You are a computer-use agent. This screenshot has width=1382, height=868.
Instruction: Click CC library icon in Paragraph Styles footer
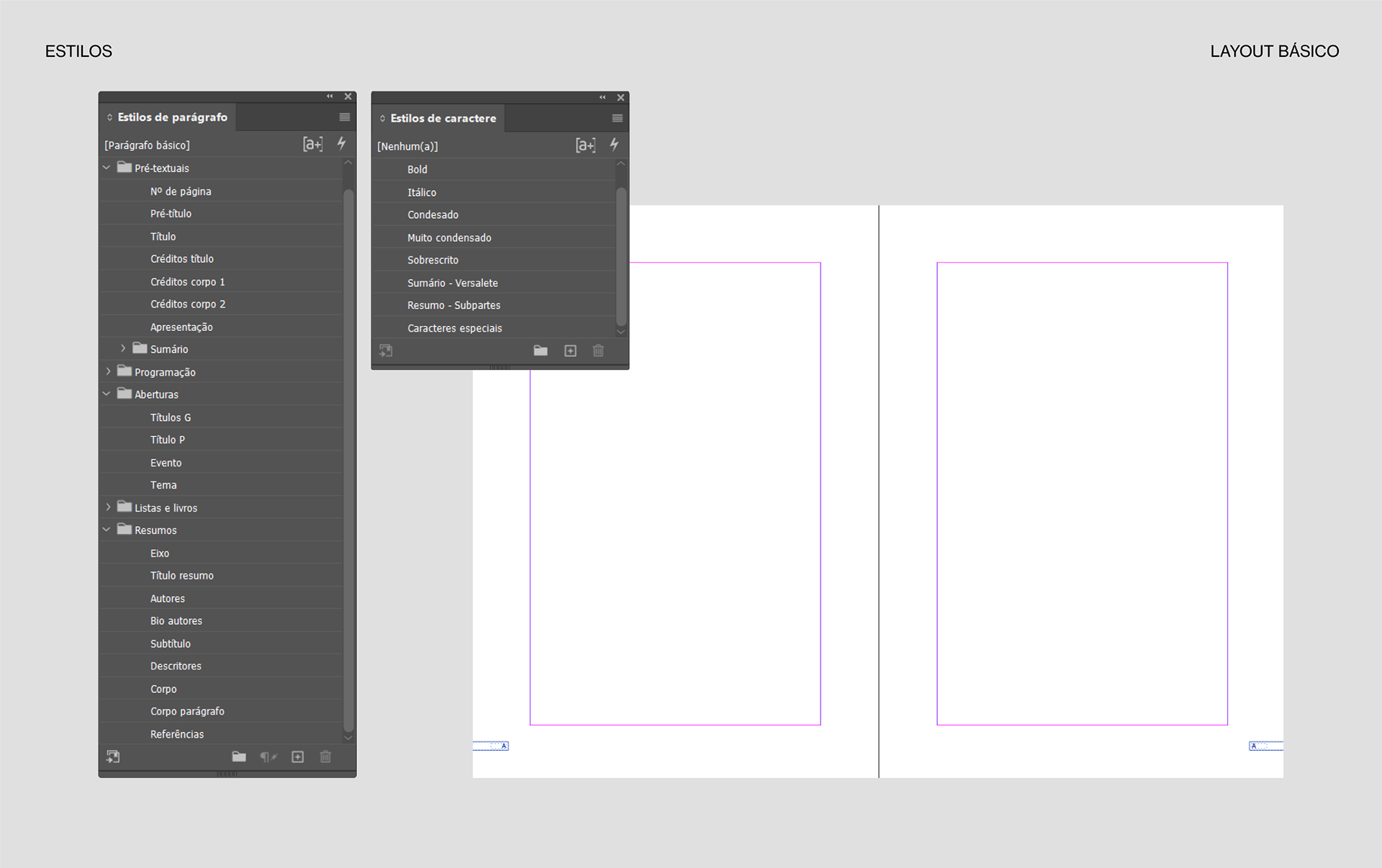tap(113, 756)
